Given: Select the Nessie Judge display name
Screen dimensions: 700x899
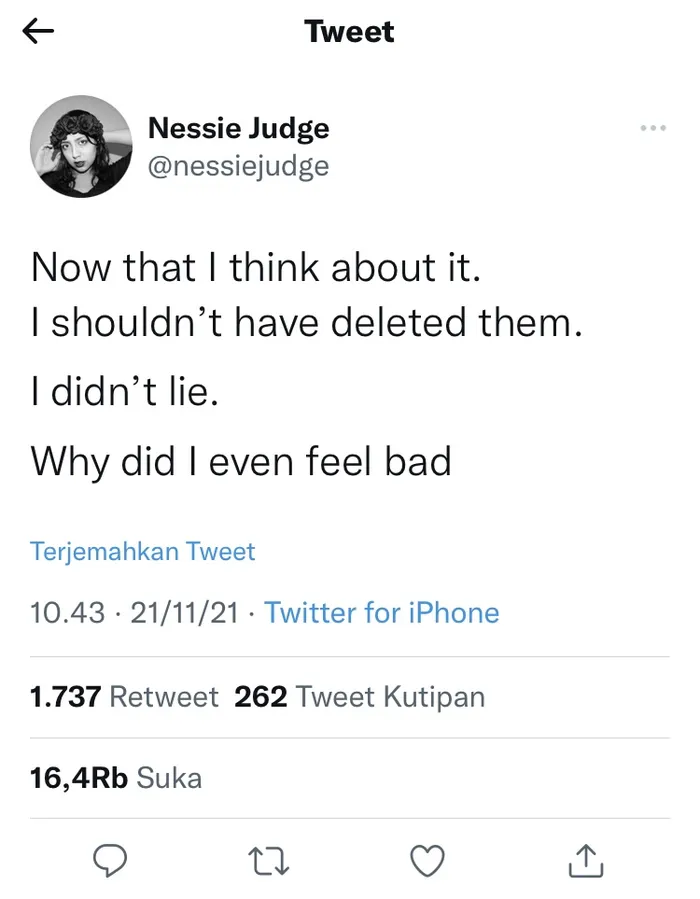Looking at the screenshot, I should 239,128.
